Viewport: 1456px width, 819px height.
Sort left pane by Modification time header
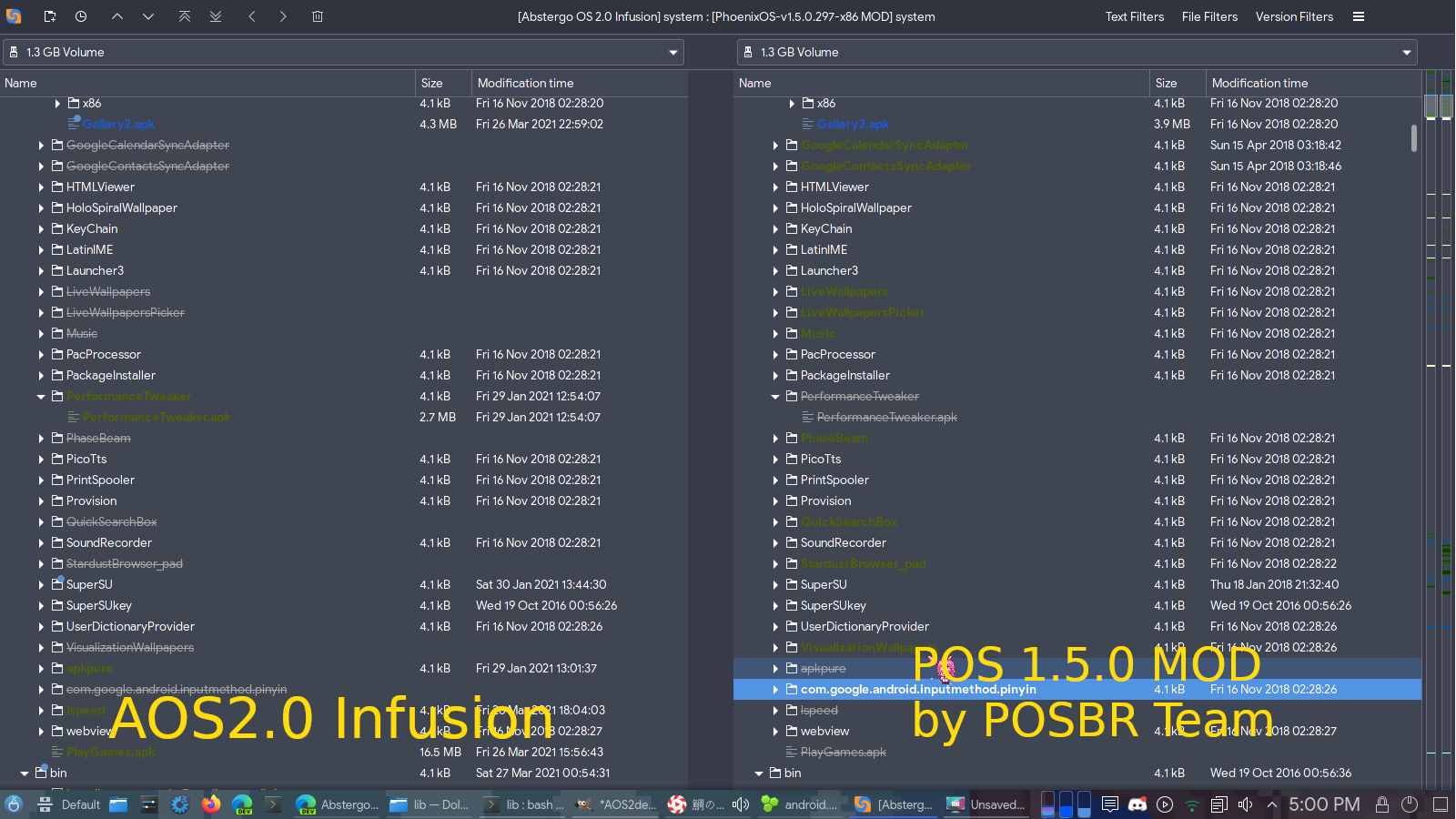pyautogui.click(x=580, y=83)
